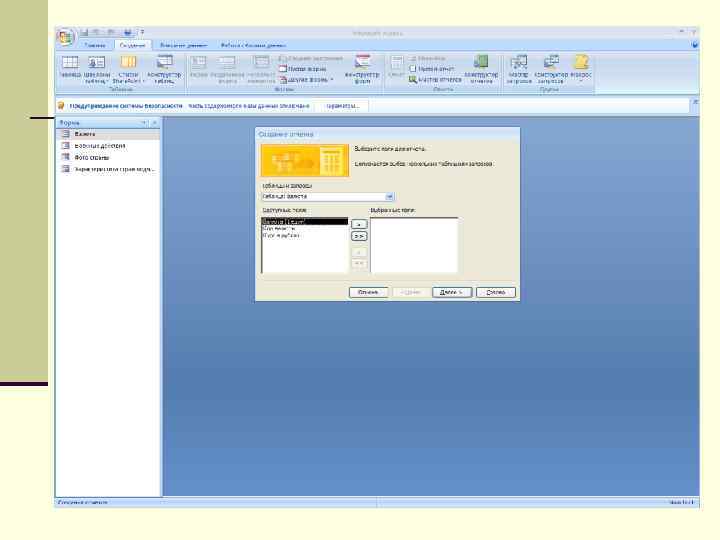The image size is (720, 540).
Task: Click the Пустой отчет button
Action: [x=432, y=69]
